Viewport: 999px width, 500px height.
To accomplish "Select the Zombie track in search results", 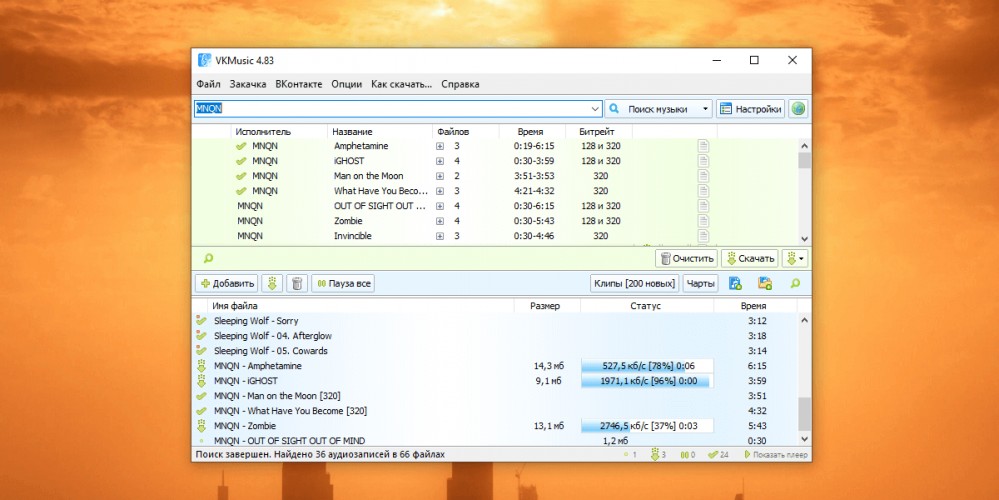I will click(349, 221).
